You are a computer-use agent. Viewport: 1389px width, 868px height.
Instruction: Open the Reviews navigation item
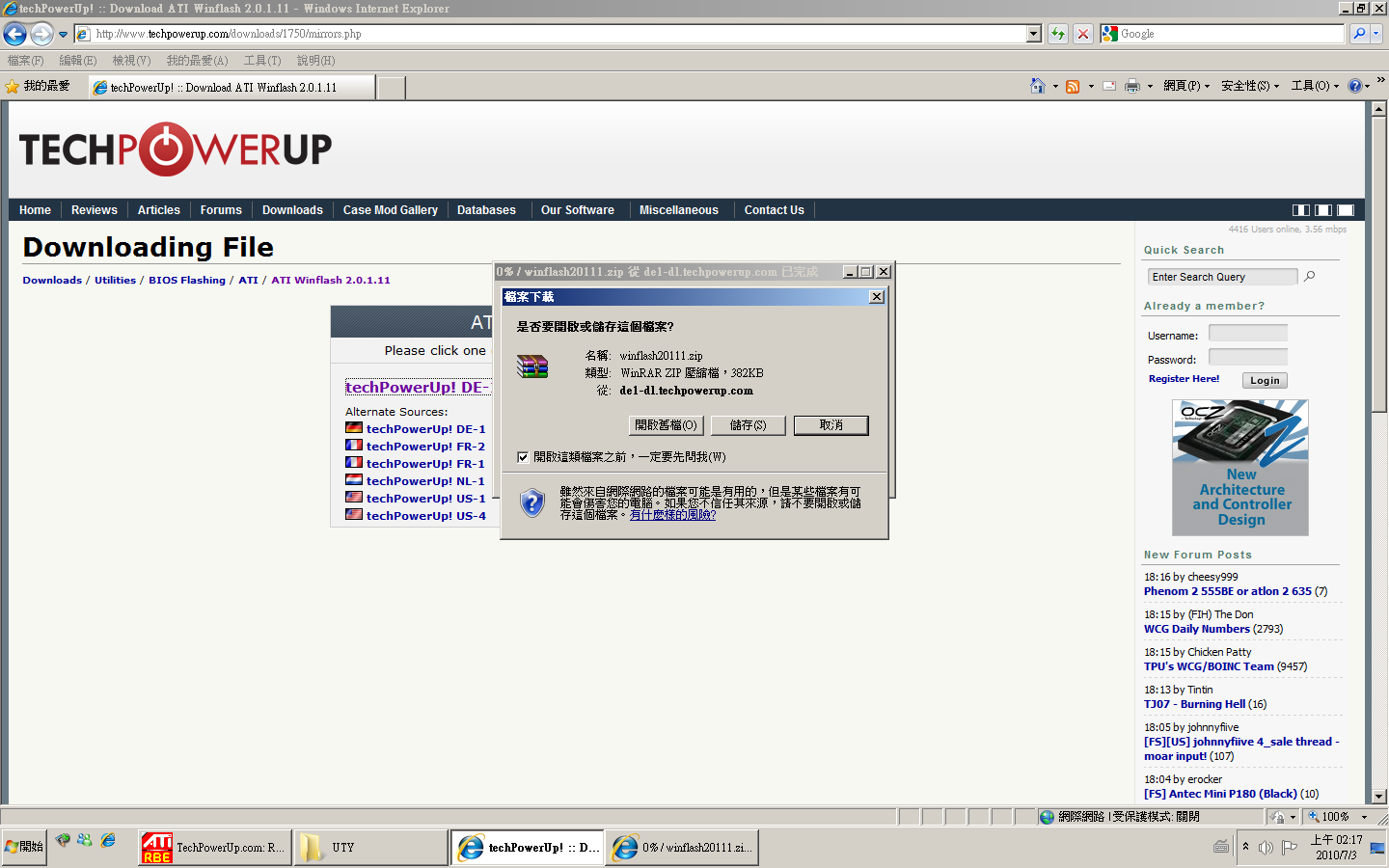95,210
